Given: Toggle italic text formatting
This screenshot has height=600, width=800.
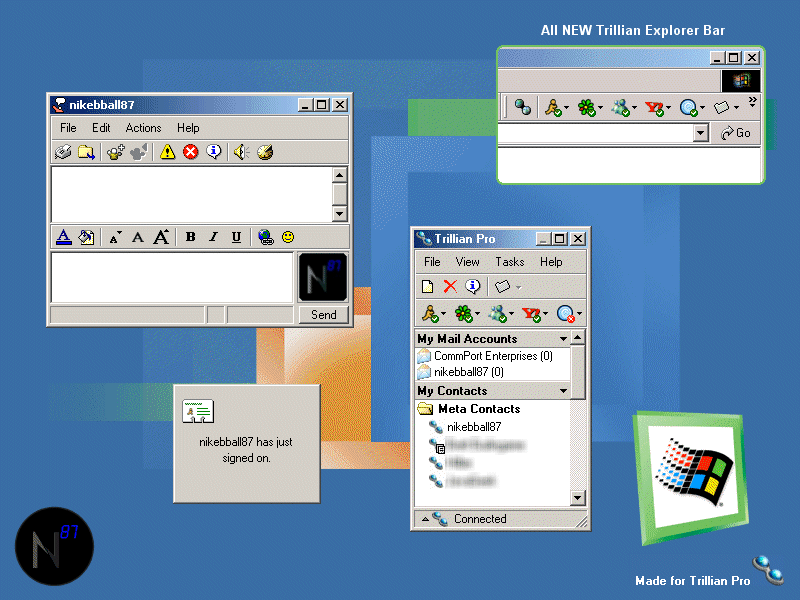Looking at the screenshot, I should [x=213, y=237].
